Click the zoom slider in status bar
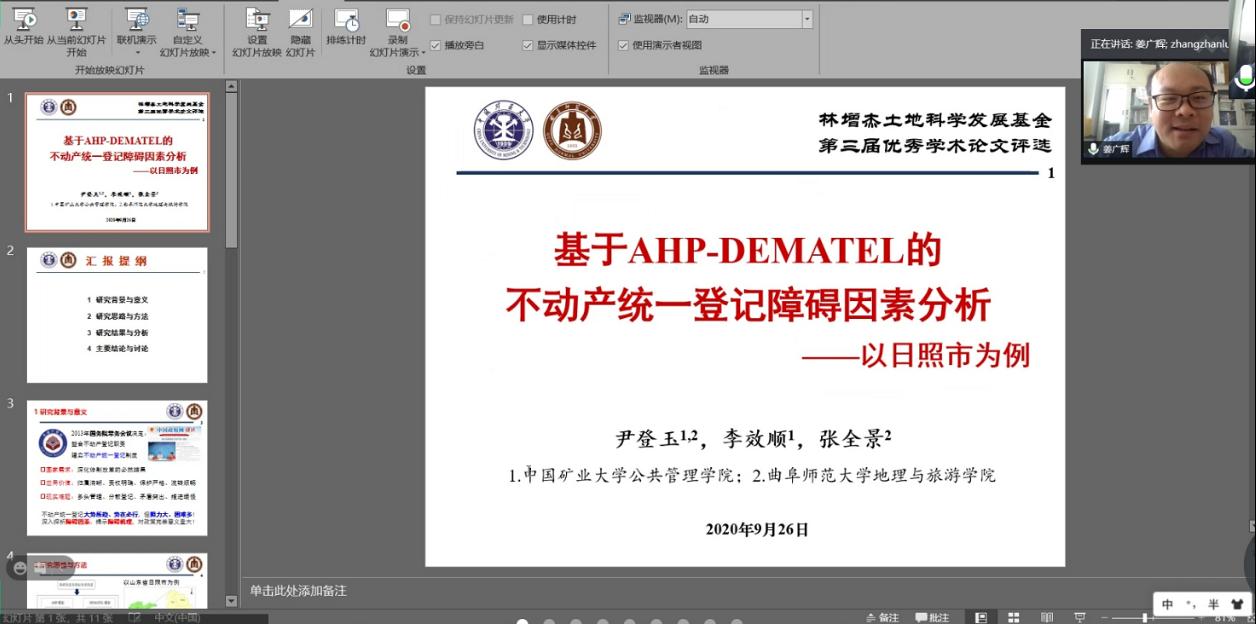 tap(1145, 618)
